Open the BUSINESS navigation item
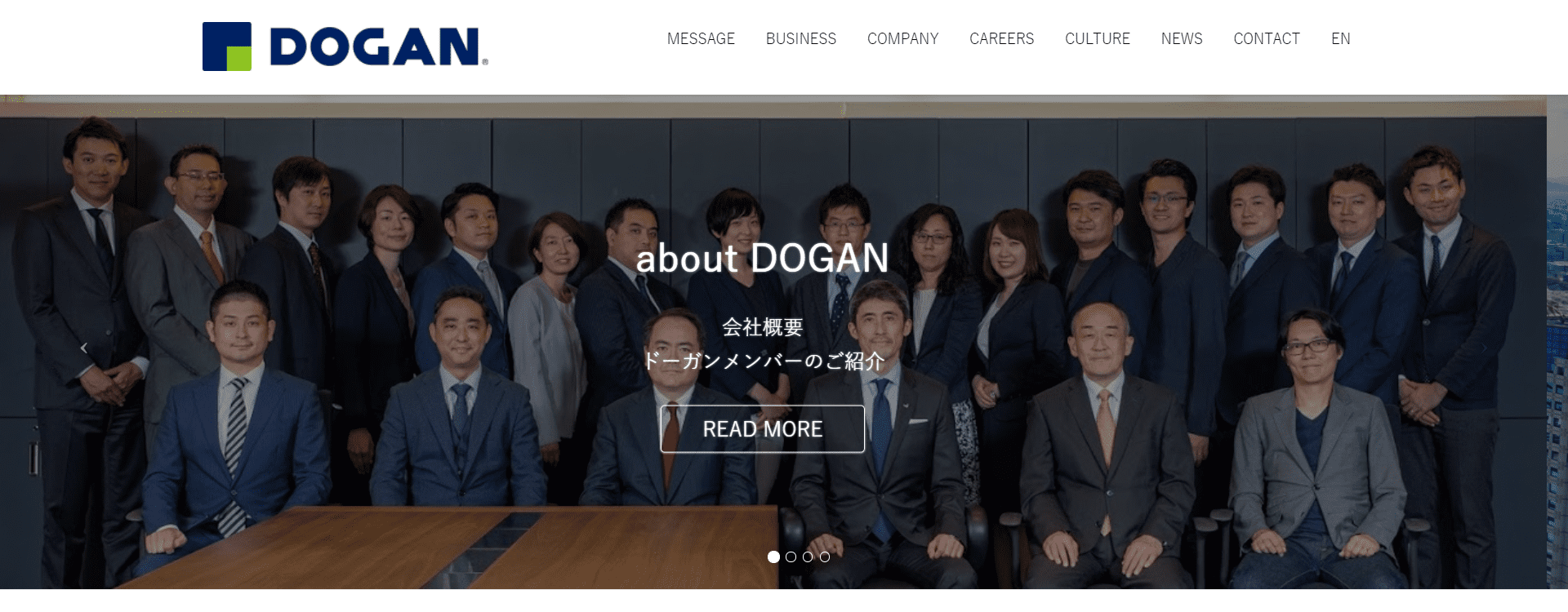 click(801, 38)
